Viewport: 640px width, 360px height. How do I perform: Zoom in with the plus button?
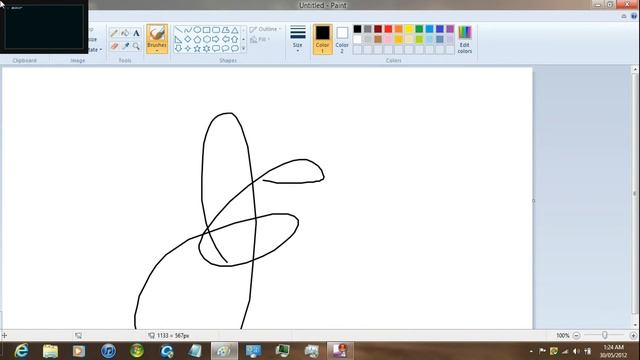click(x=633, y=336)
